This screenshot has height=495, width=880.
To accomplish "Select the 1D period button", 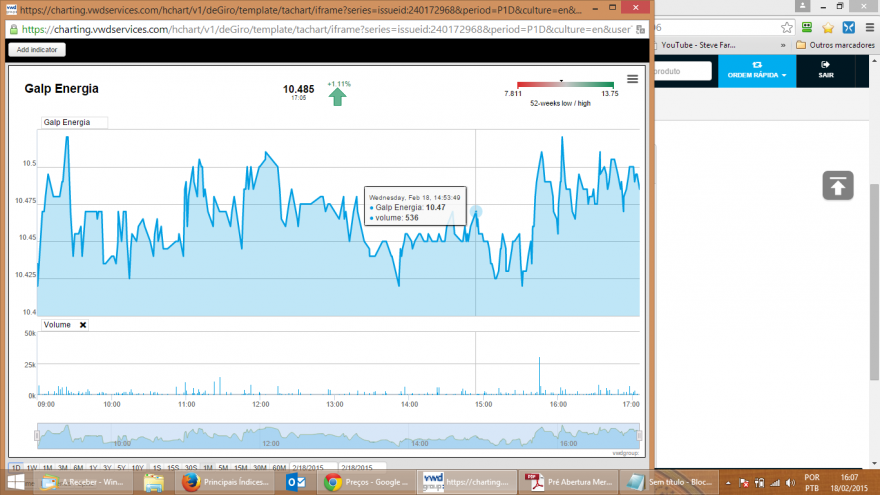I will (16, 468).
